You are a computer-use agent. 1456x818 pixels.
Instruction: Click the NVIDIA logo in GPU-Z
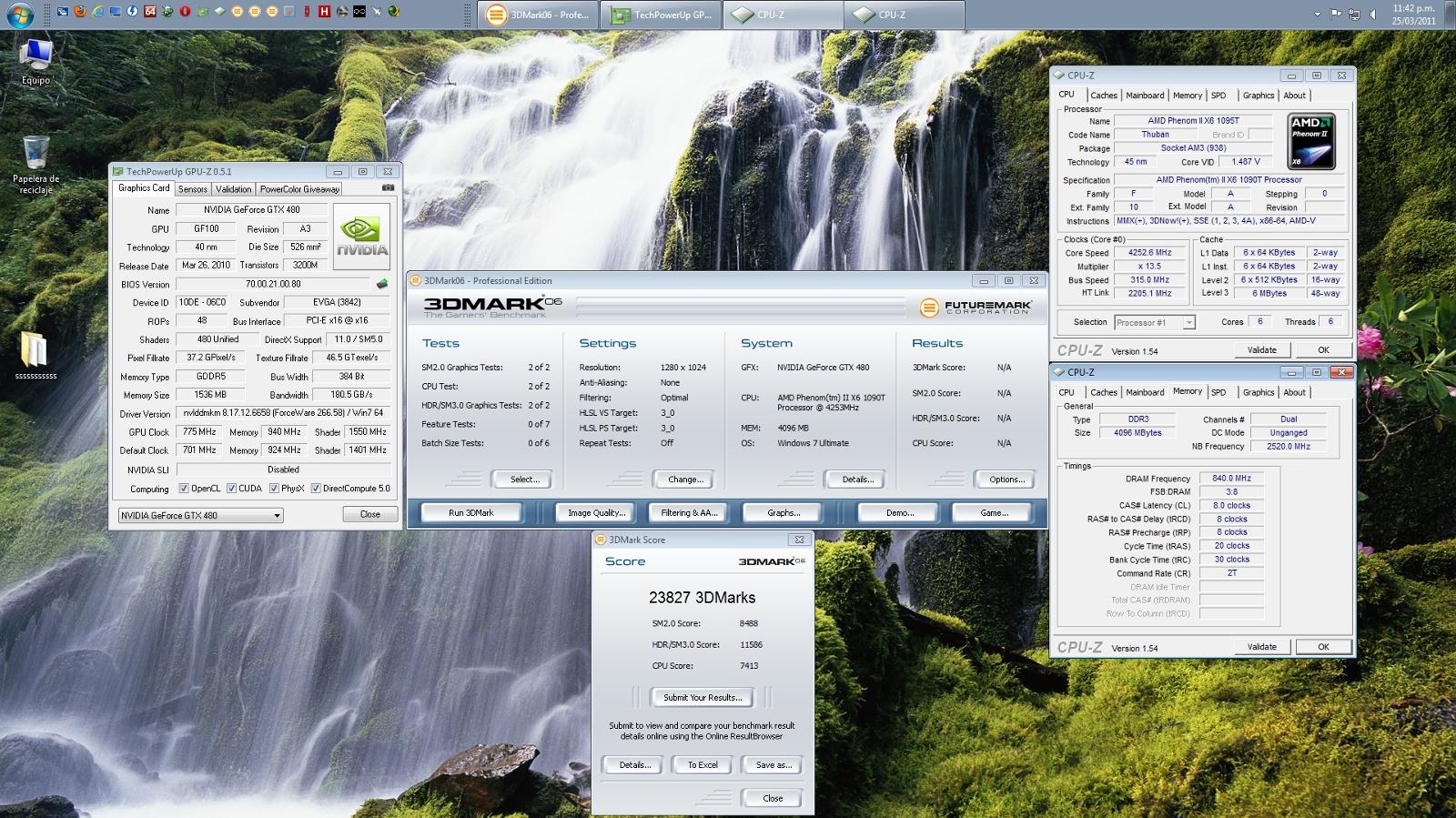[362, 237]
